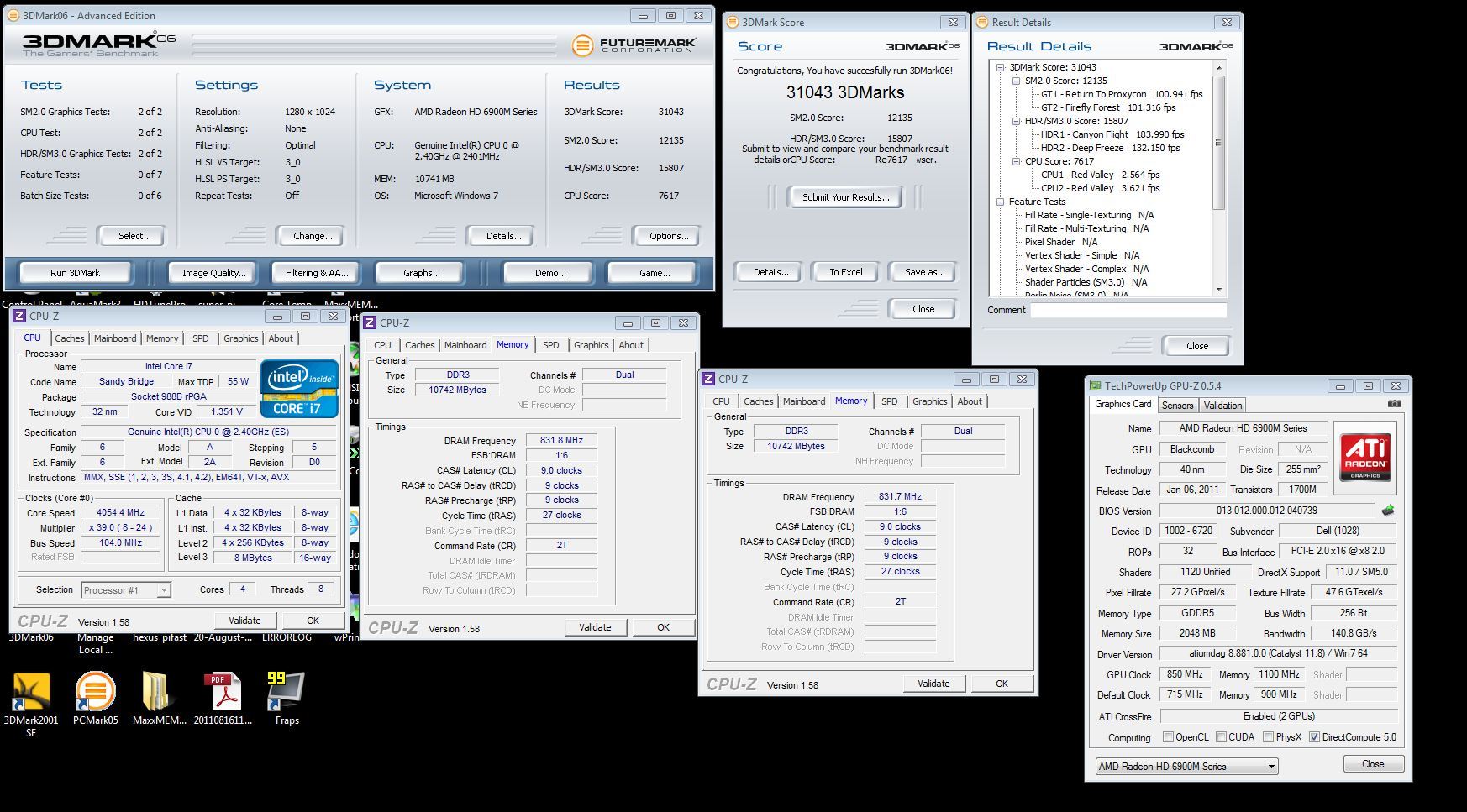Enable the OpenCL checkbox in GPU-Z
The height and width of the screenshot is (812, 1467).
click(1168, 737)
